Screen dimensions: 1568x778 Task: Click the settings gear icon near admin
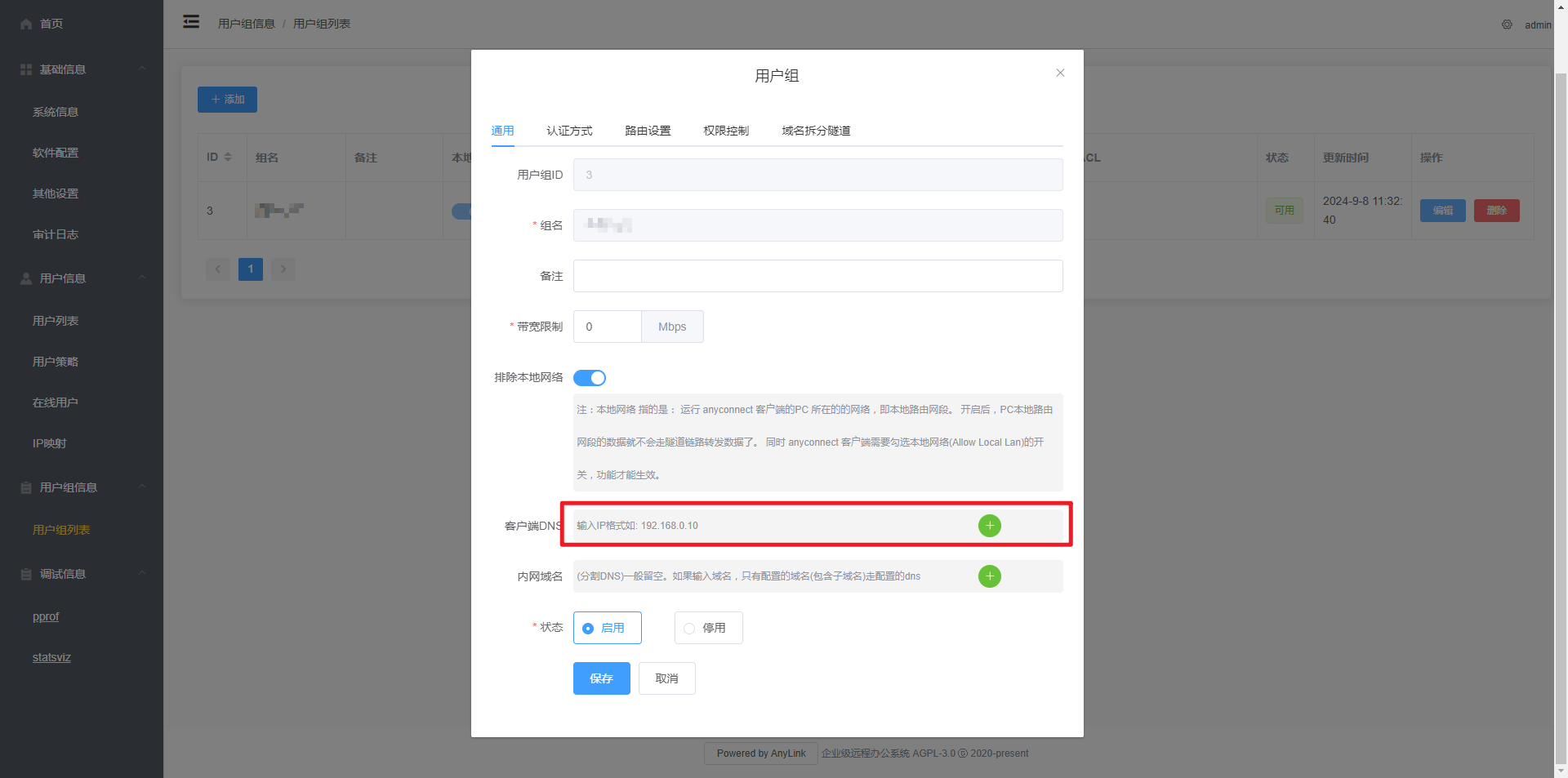point(1507,24)
